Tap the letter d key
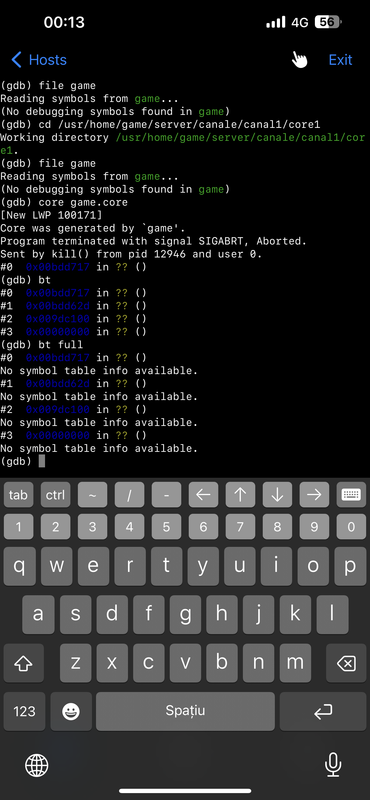Image resolution: width=370 pixels, height=800 pixels. tap(112, 614)
